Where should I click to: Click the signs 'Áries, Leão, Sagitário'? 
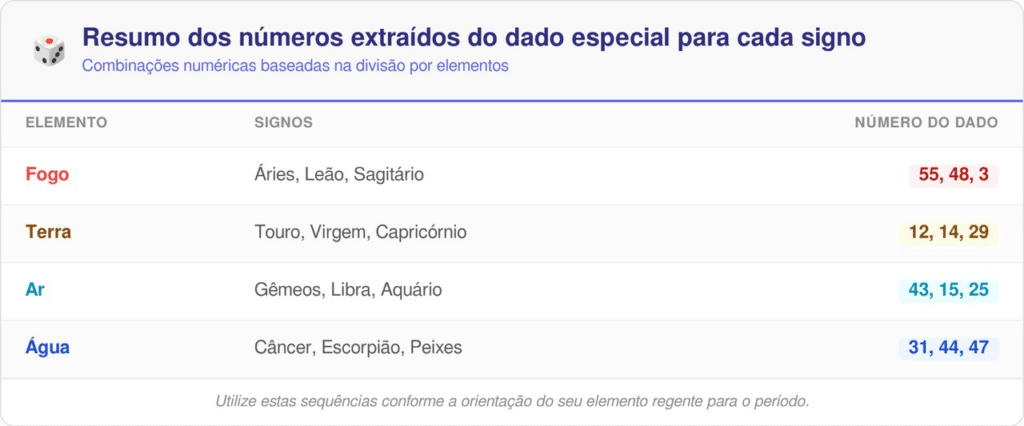tap(340, 174)
